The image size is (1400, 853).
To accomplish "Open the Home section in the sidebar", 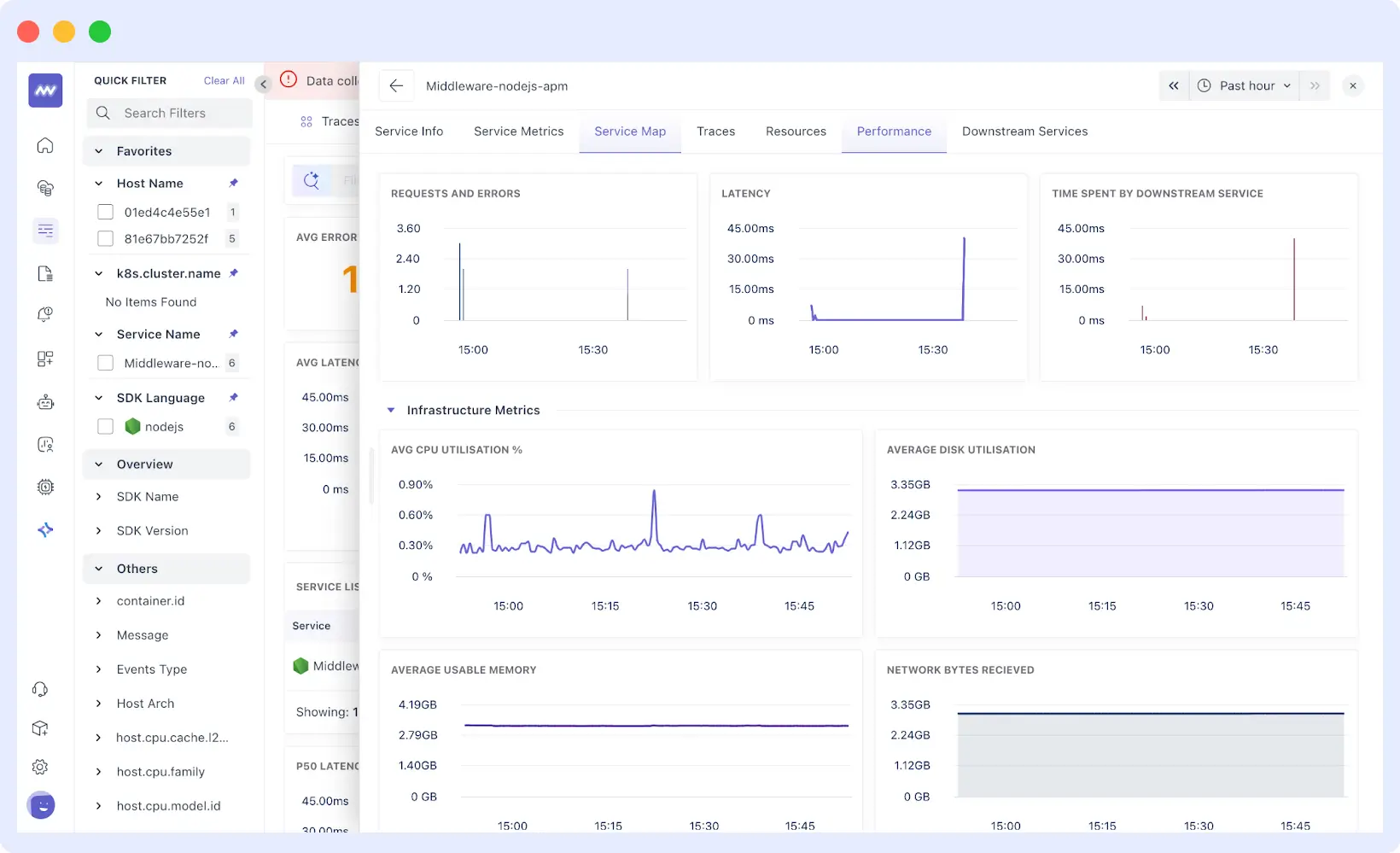I will click(44, 145).
